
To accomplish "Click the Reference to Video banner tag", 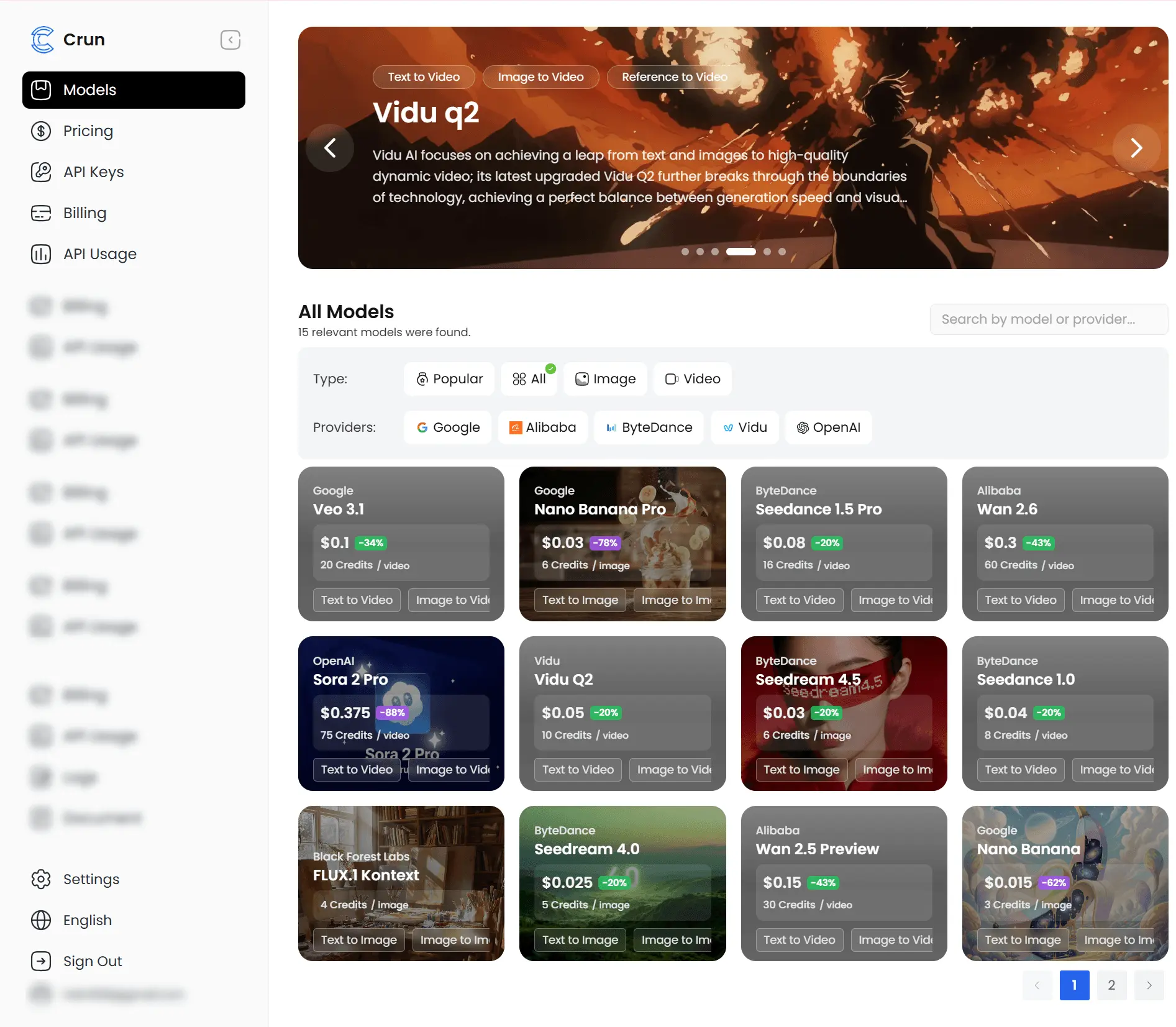I will 675,77.
